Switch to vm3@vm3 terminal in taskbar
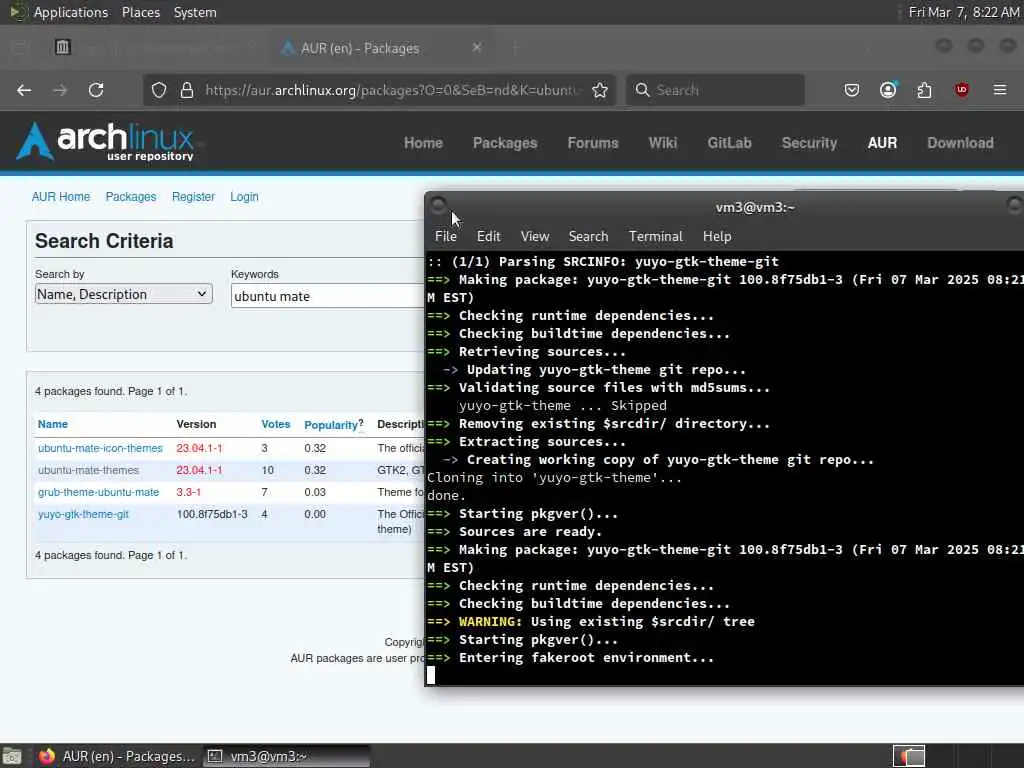1024x768 pixels. click(x=287, y=756)
